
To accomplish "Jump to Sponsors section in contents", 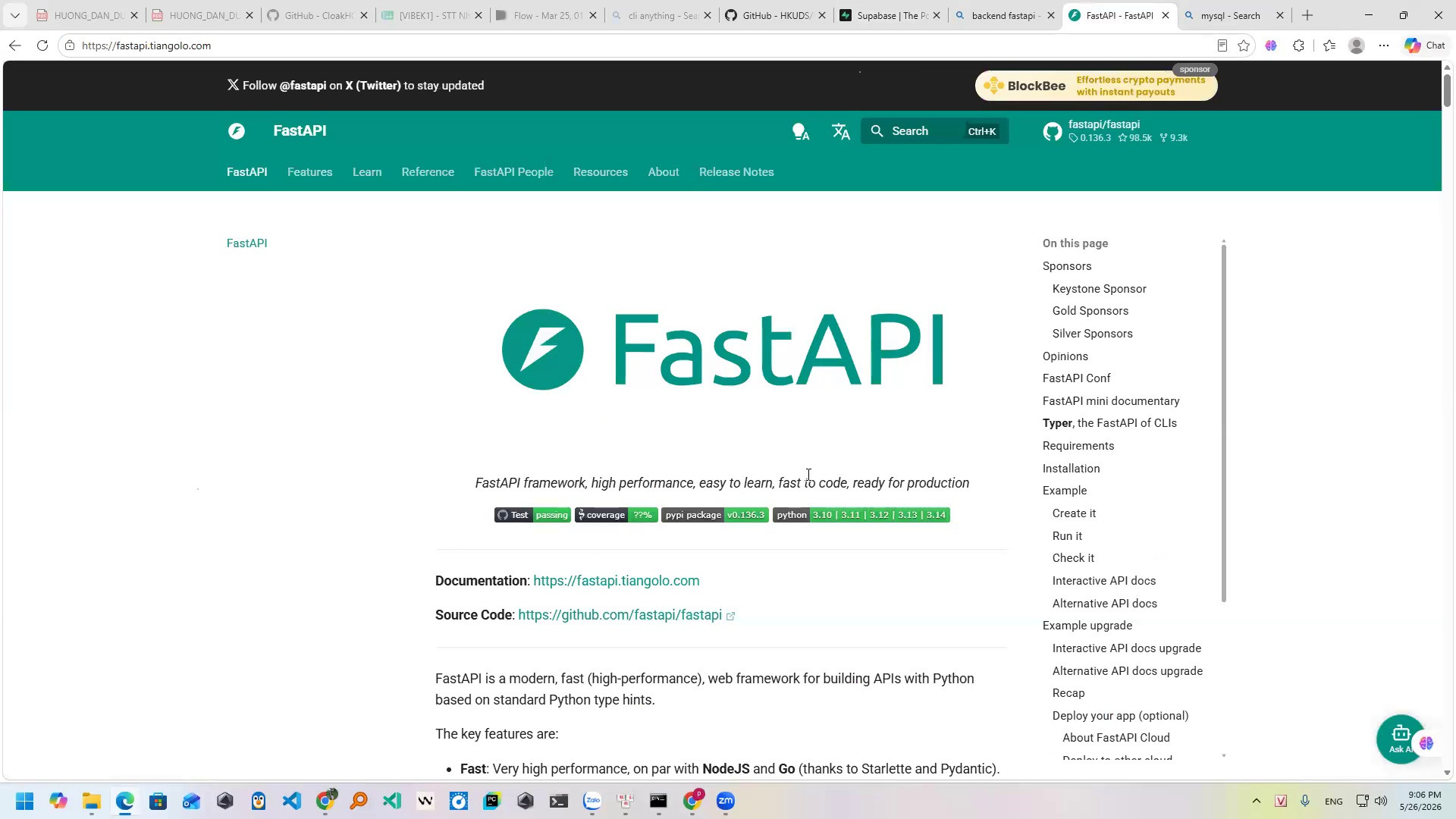I will coord(1067,266).
